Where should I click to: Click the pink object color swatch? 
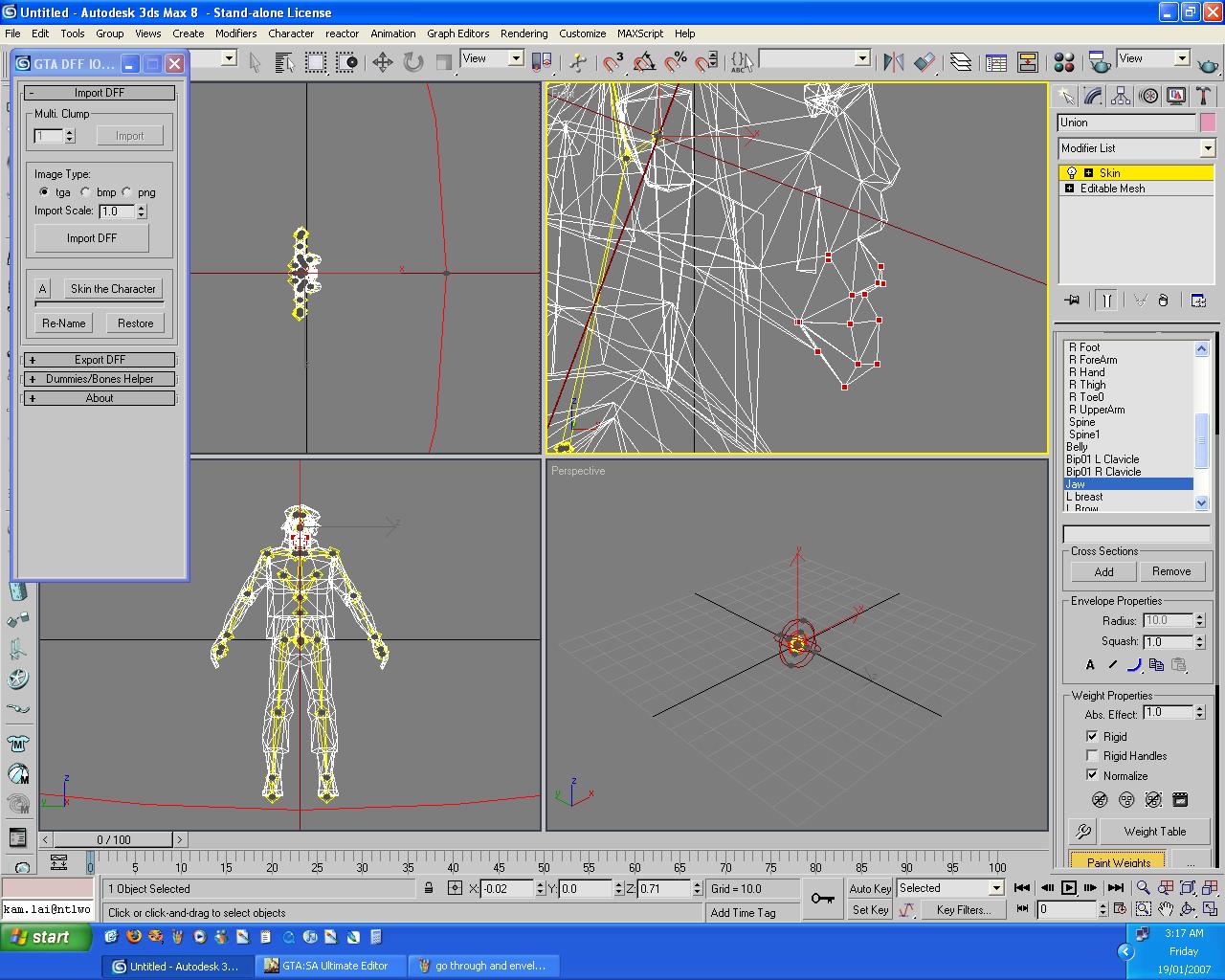click(1208, 122)
